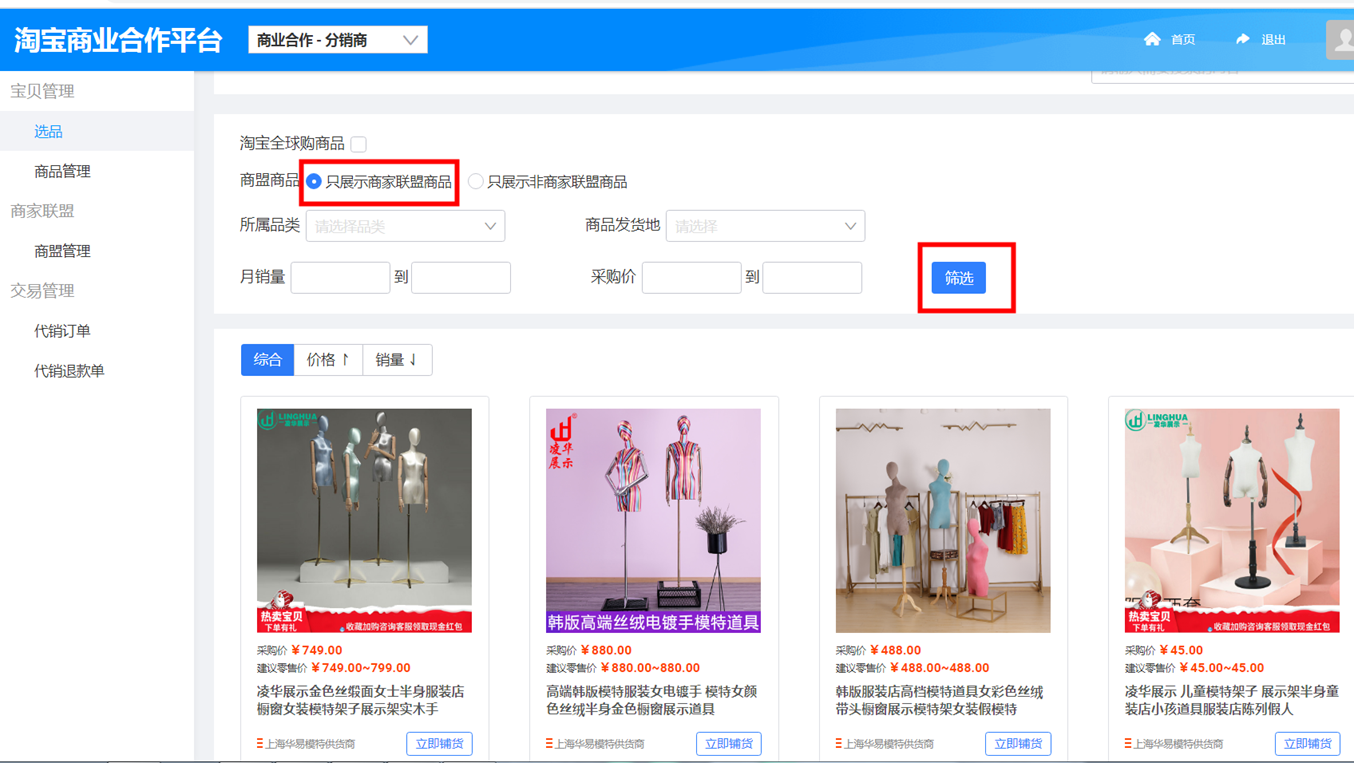Open product title 高端韩版模特服装女电镀手
Viewport: 1354px width, 763px height.
pyautogui.click(x=652, y=700)
